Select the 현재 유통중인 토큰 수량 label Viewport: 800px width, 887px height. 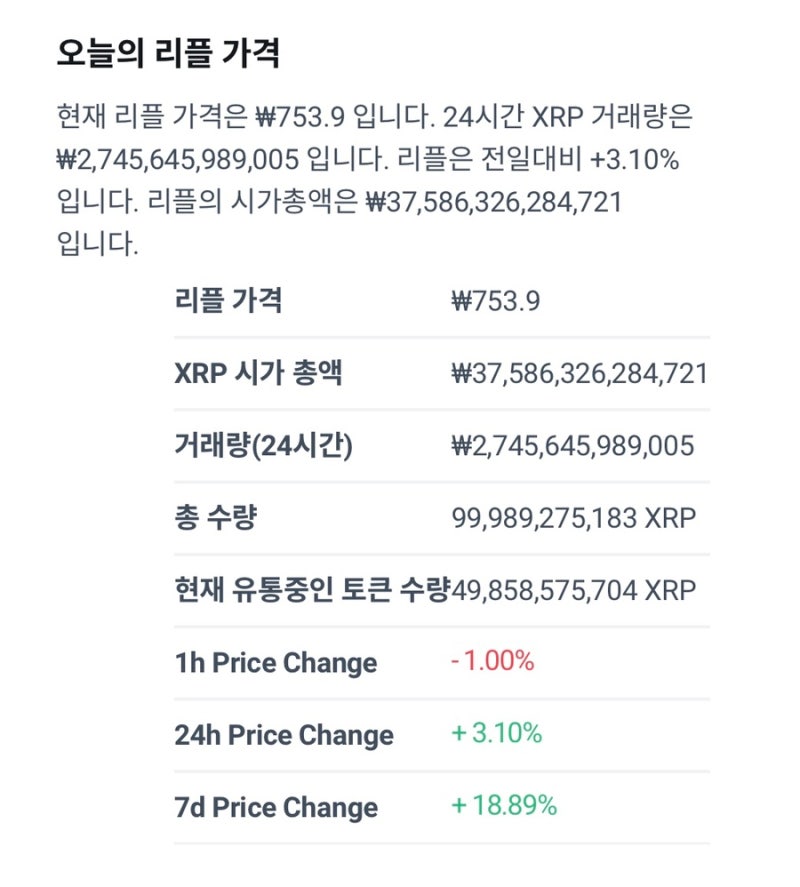coord(312,590)
